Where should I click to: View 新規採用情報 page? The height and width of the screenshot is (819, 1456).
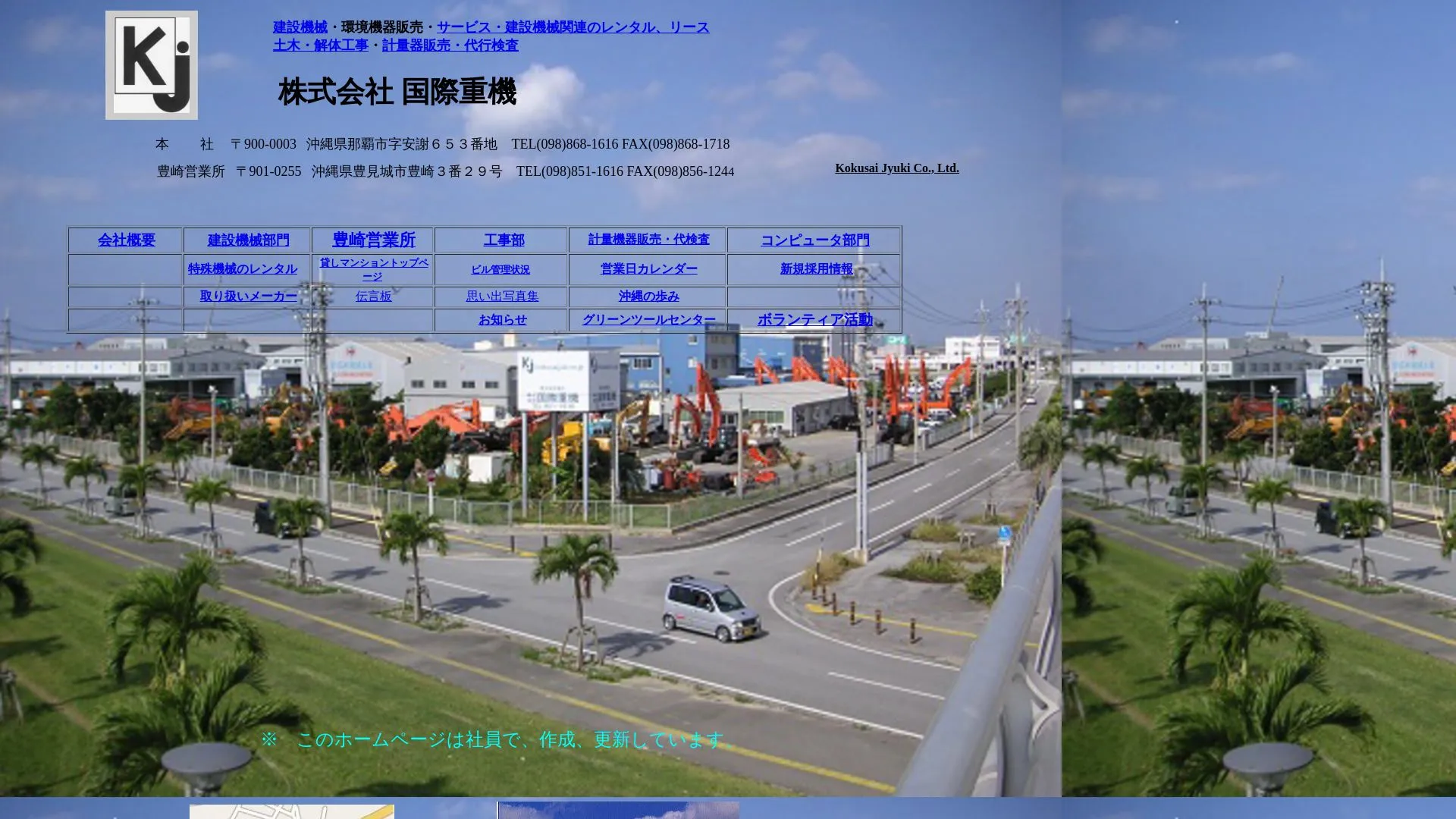[817, 269]
